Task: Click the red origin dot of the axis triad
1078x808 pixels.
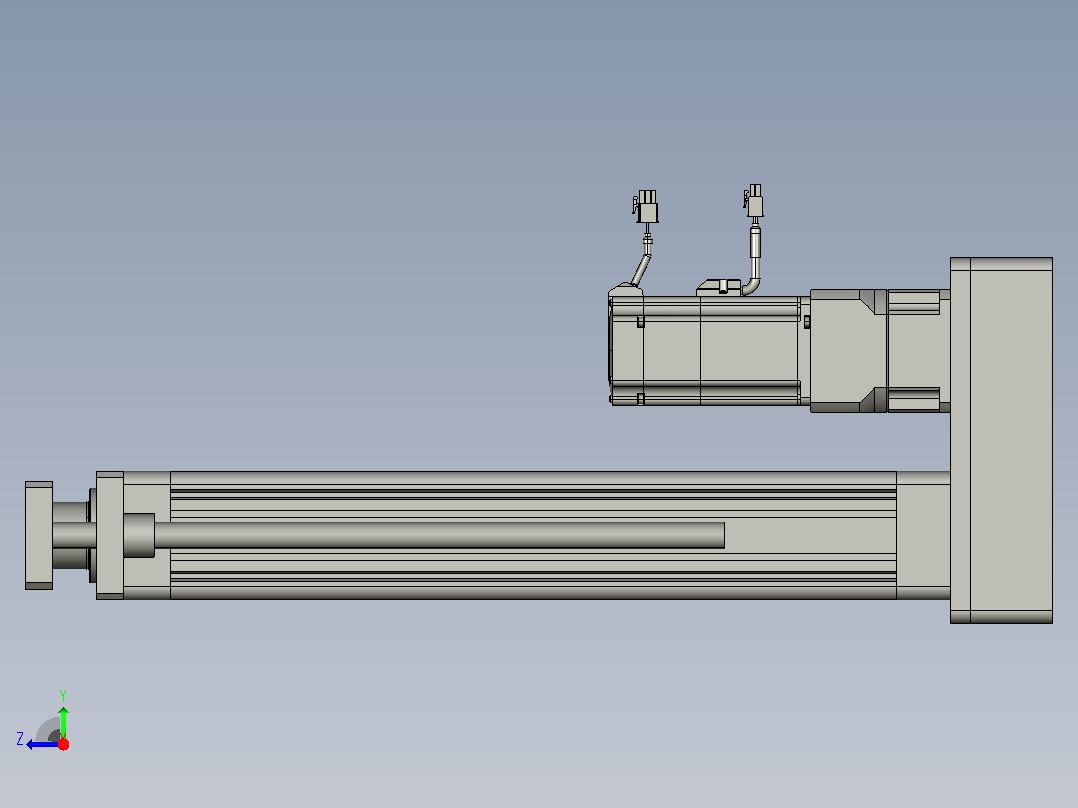Action: coord(63,744)
